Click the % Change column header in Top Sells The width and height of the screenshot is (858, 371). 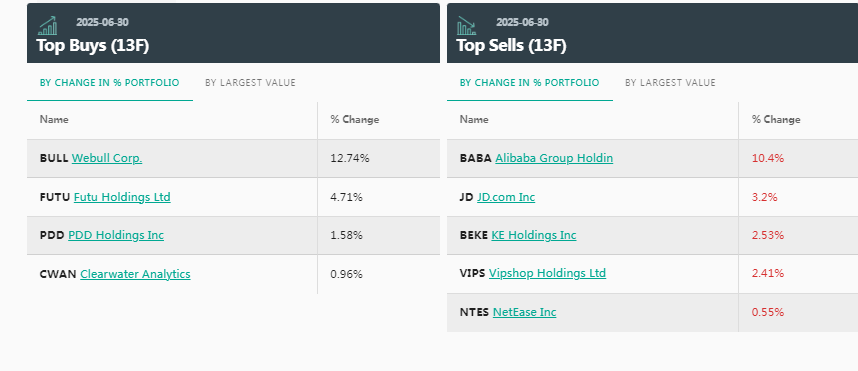pos(776,119)
